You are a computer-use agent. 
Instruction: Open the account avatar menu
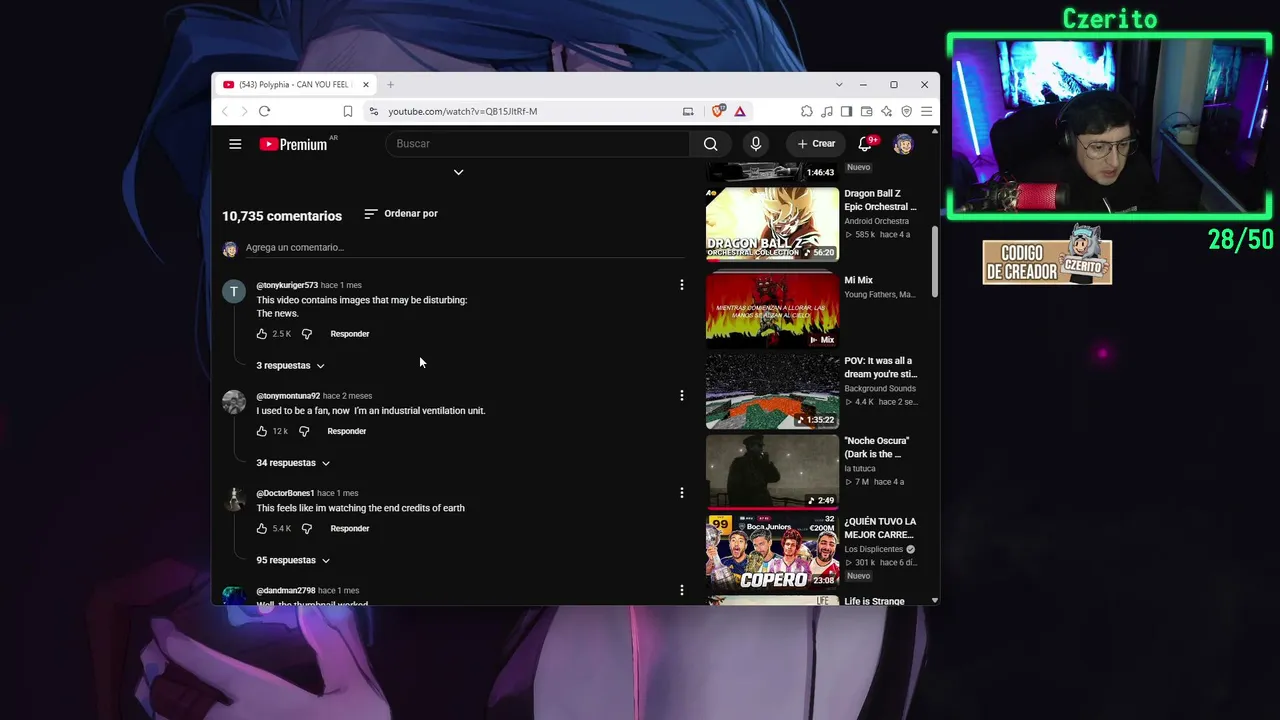point(903,144)
